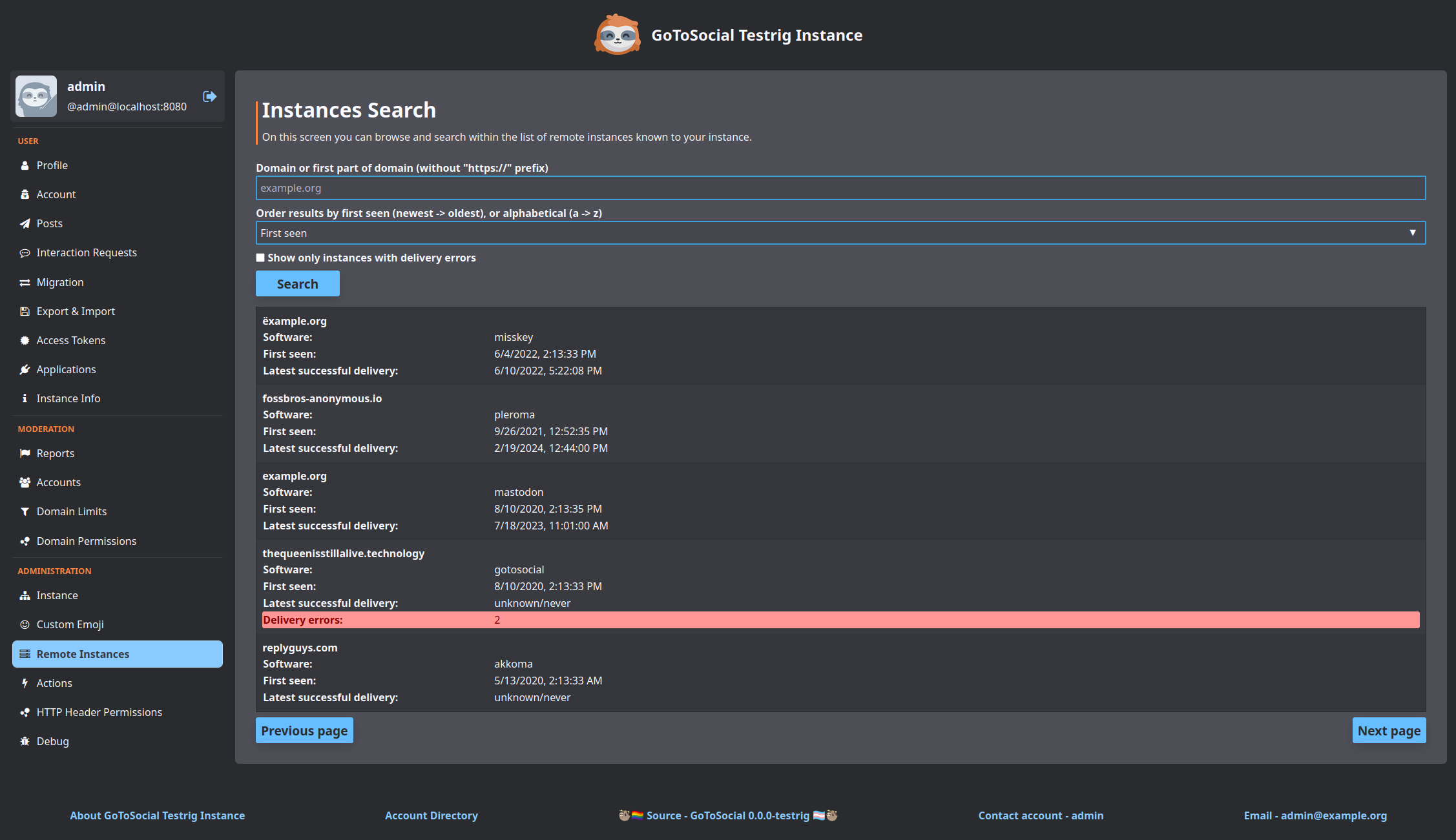Open the Account Directory footer link
Viewport: 1456px width, 840px height.
431,815
